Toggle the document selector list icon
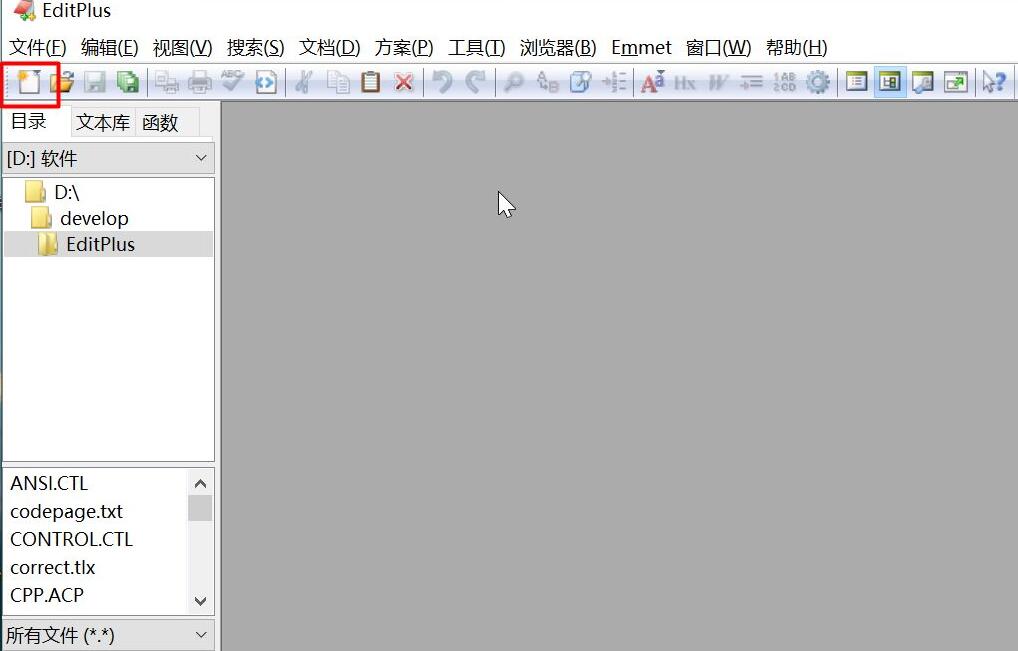Image resolution: width=1018 pixels, height=651 pixels. (x=856, y=82)
